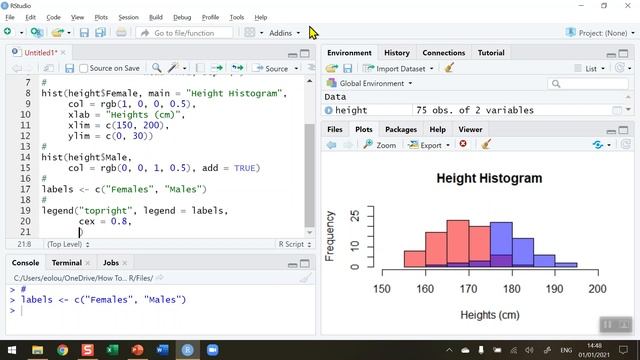
Task: Open the recent files dropdown arrow
Action: pos(69,33)
